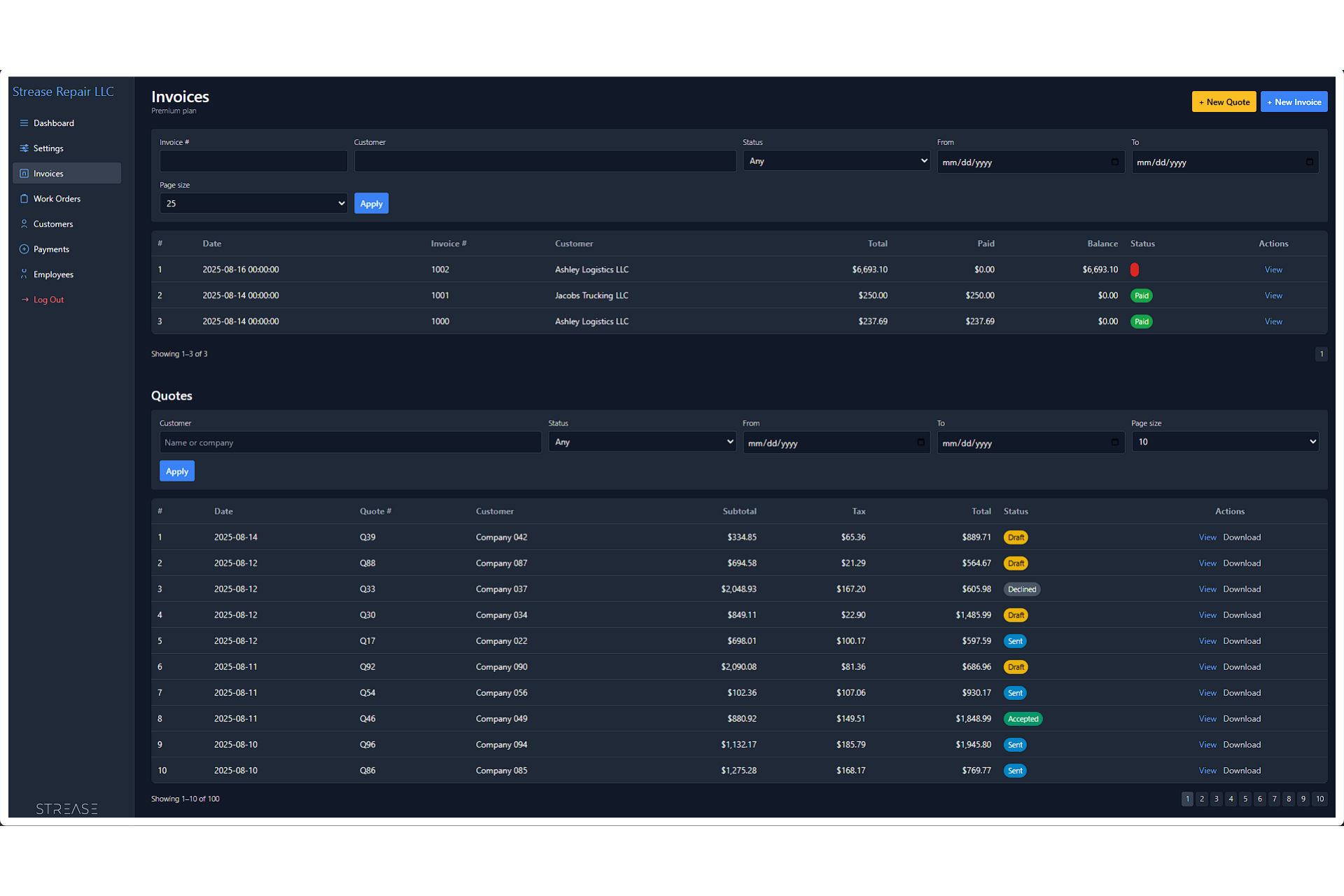This screenshot has height=896, width=1344.
Task: Click the red status badge for invoice 1002
Action: [x=1135, y=269]
